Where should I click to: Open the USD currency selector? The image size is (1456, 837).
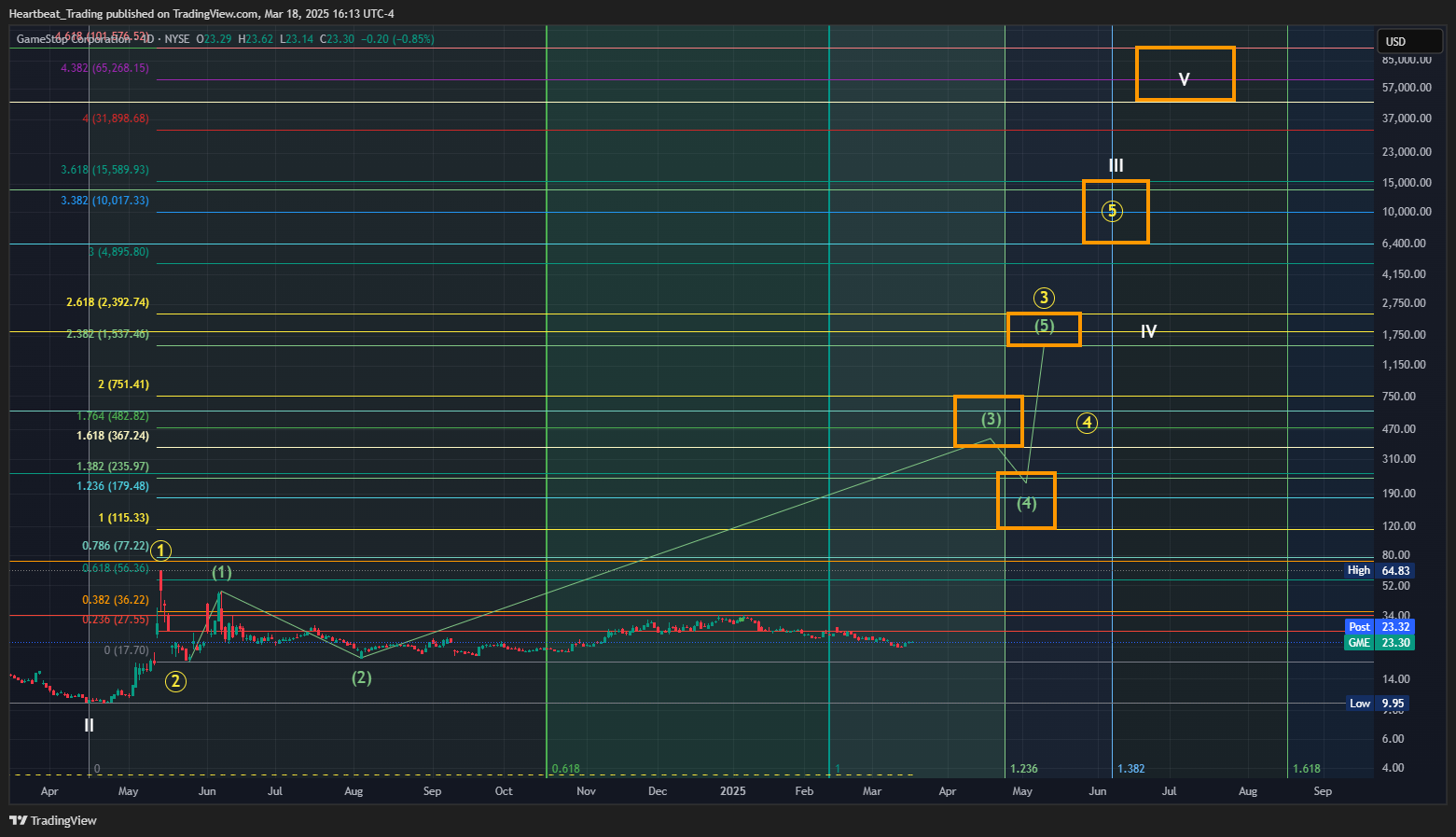1409,41
